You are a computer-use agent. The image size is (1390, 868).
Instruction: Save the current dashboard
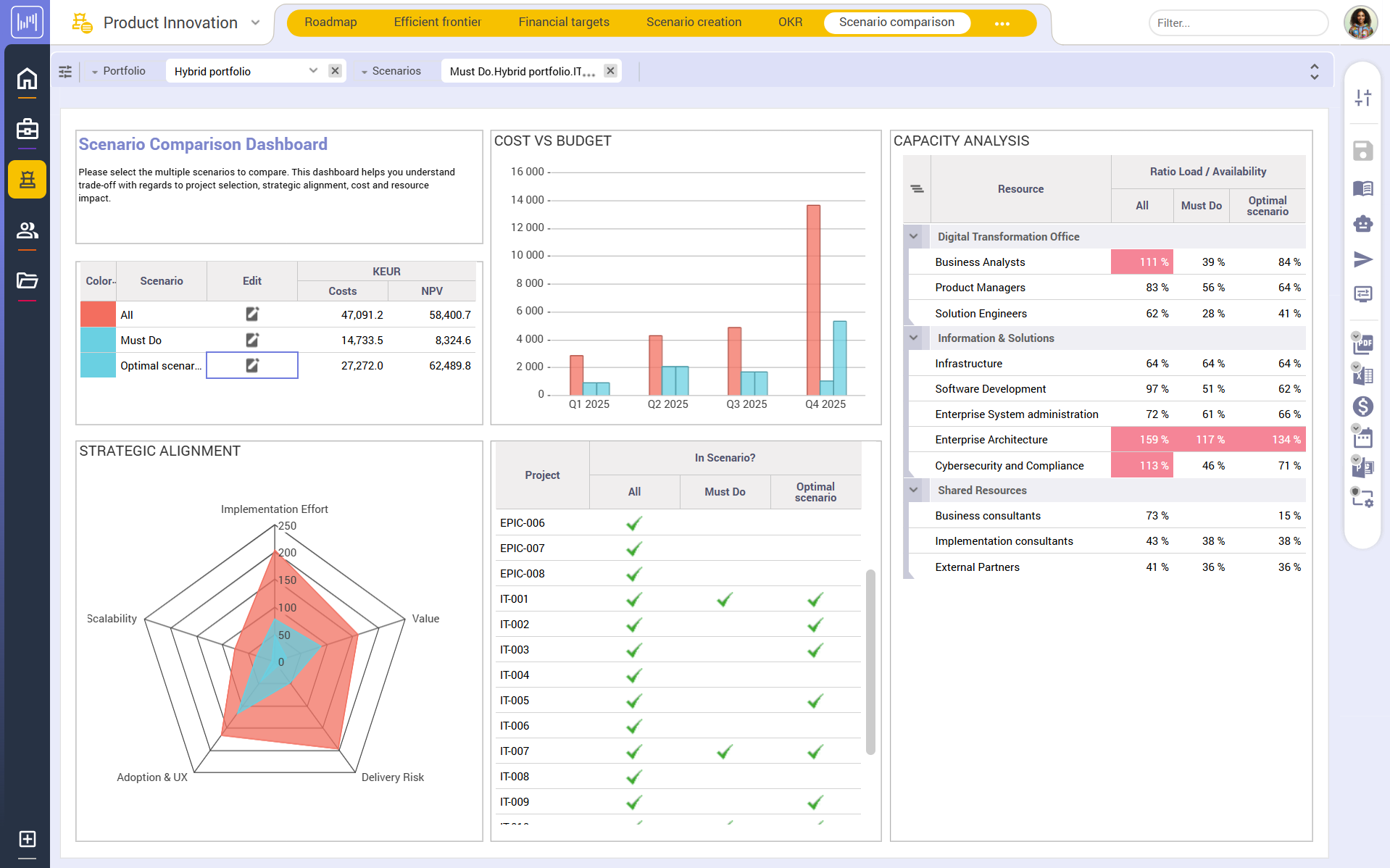(x=1363, y=151)
